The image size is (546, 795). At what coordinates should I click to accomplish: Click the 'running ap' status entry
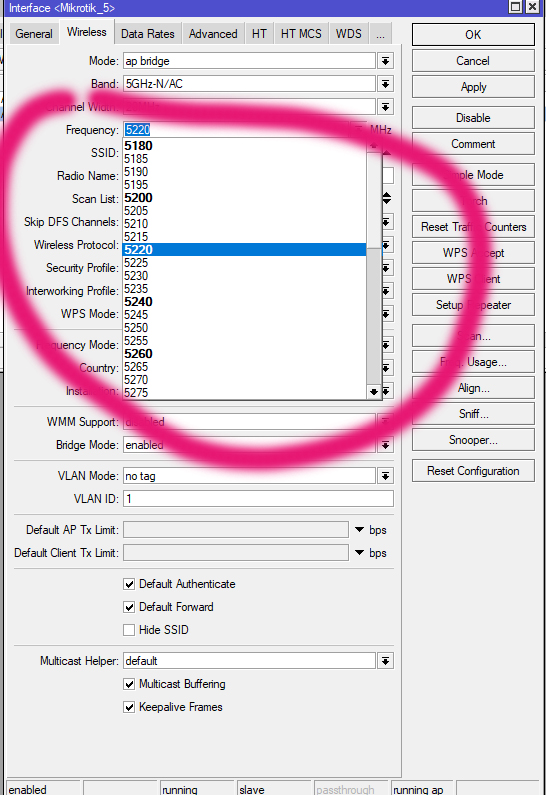423,789
